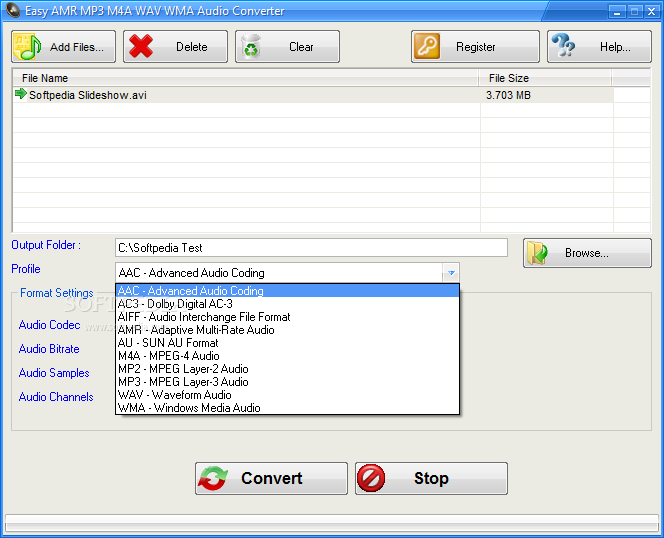Select MP3 - MPEG Layer-3 Audio
Image resolution: width=664 pixels, height=538 pixels.
[288, 382]
